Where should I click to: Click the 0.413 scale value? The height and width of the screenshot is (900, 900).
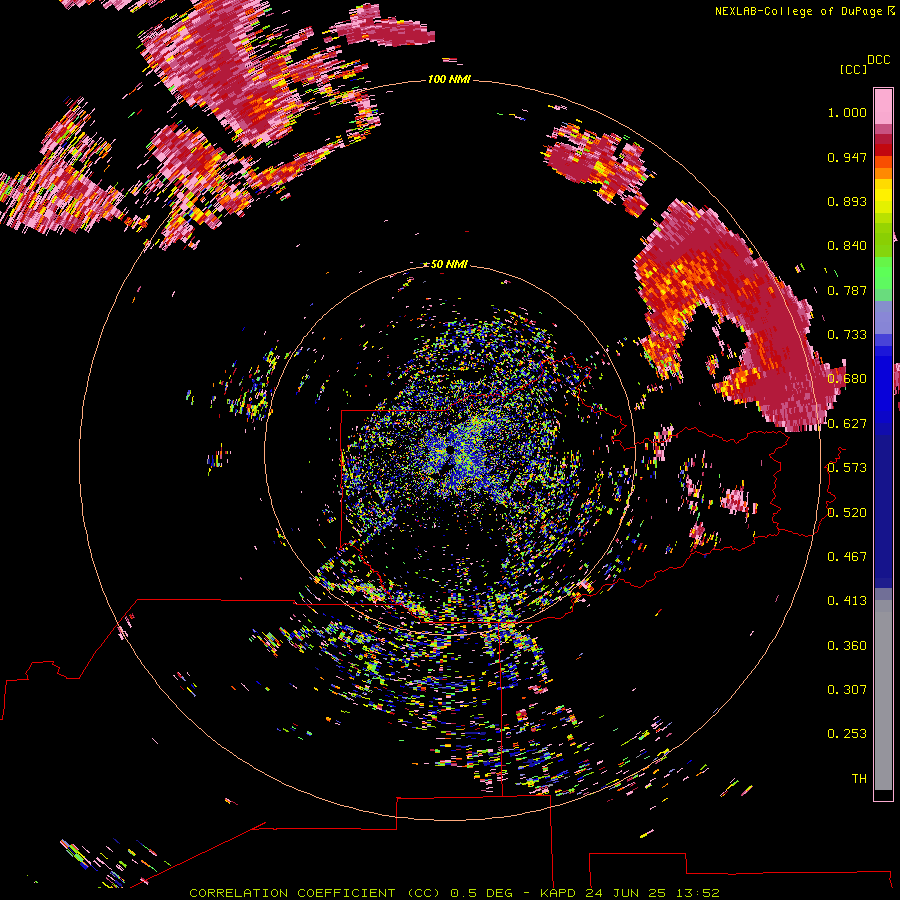pyautogui.click(x=847, y=601)
